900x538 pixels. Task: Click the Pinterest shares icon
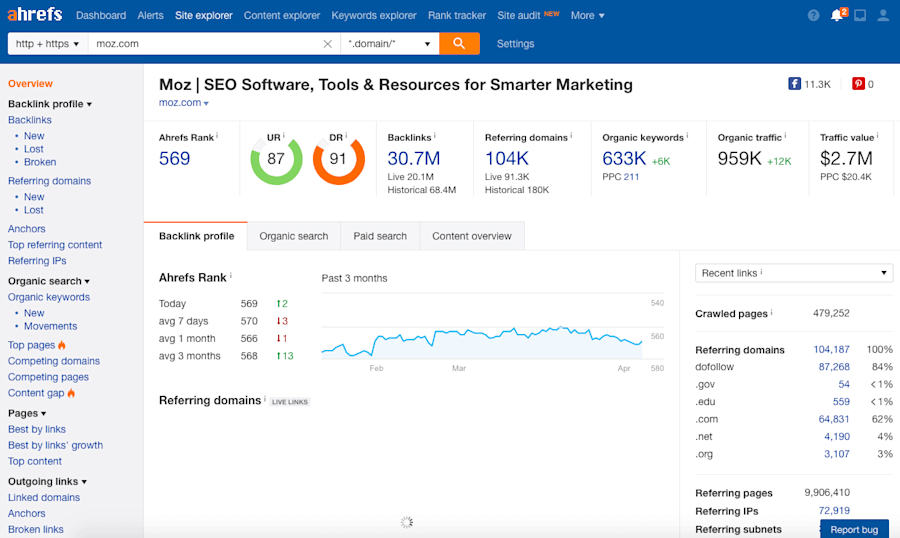(x=858, y=84)
